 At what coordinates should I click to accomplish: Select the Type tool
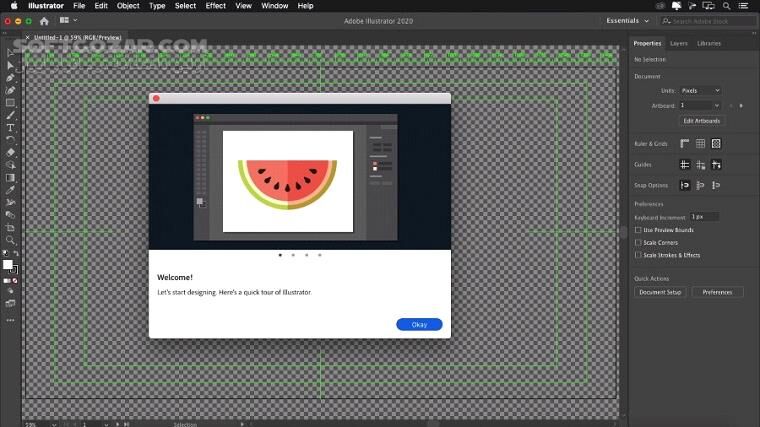click(10, 128)
